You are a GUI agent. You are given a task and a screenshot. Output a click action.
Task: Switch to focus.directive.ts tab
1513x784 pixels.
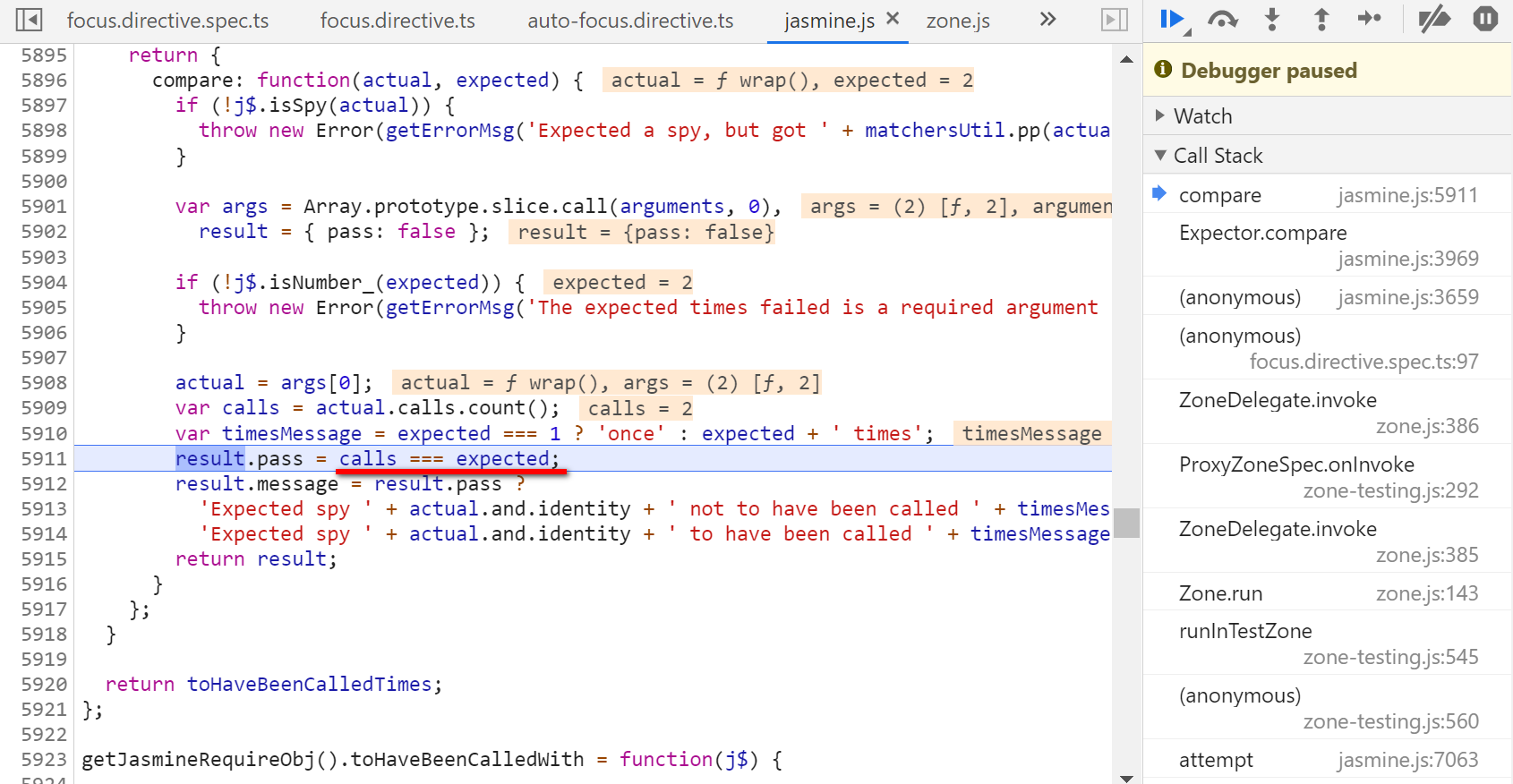point(397,21)
